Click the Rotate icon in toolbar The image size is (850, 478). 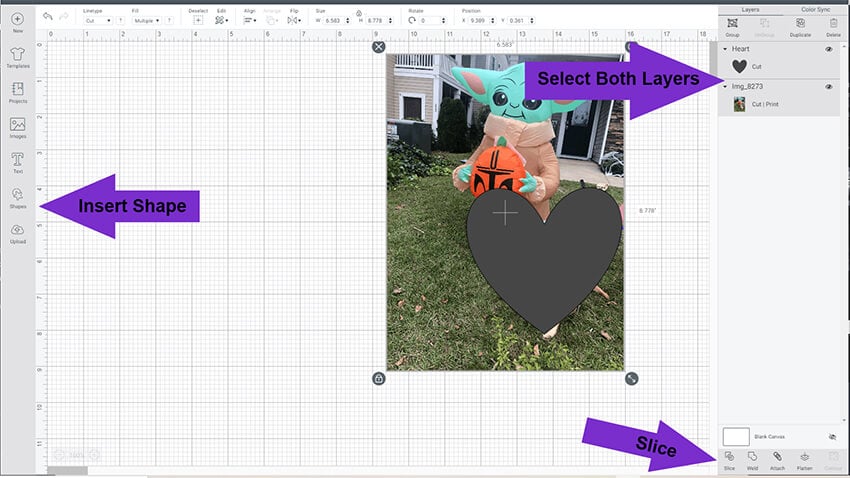pyautogui.click(x=412, y=20)
